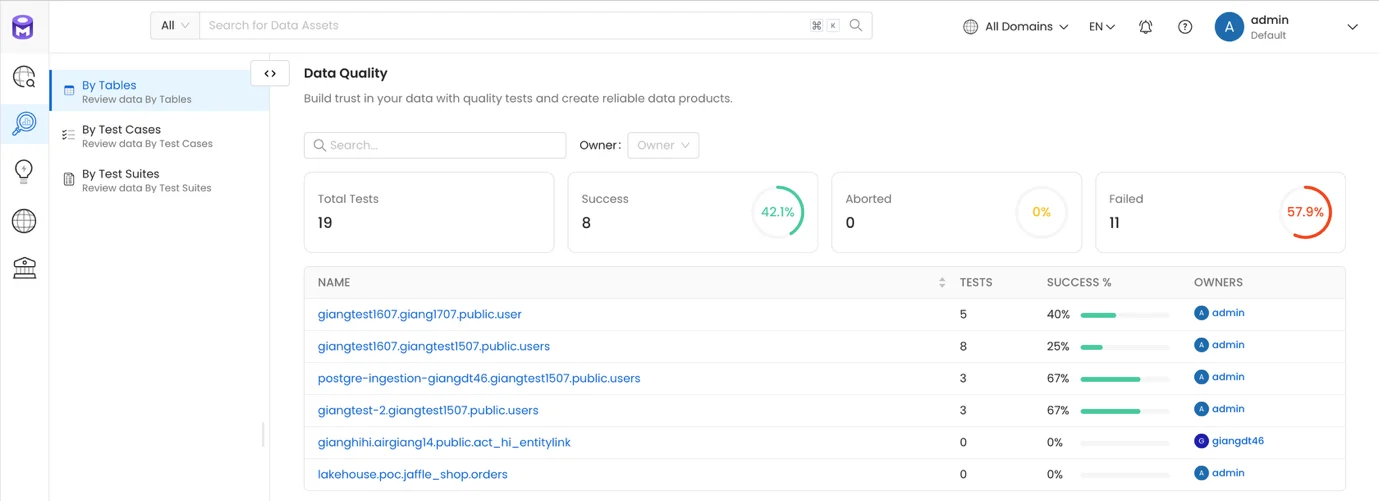Click the Failed 57.9% progress ring

[1305, 212]
